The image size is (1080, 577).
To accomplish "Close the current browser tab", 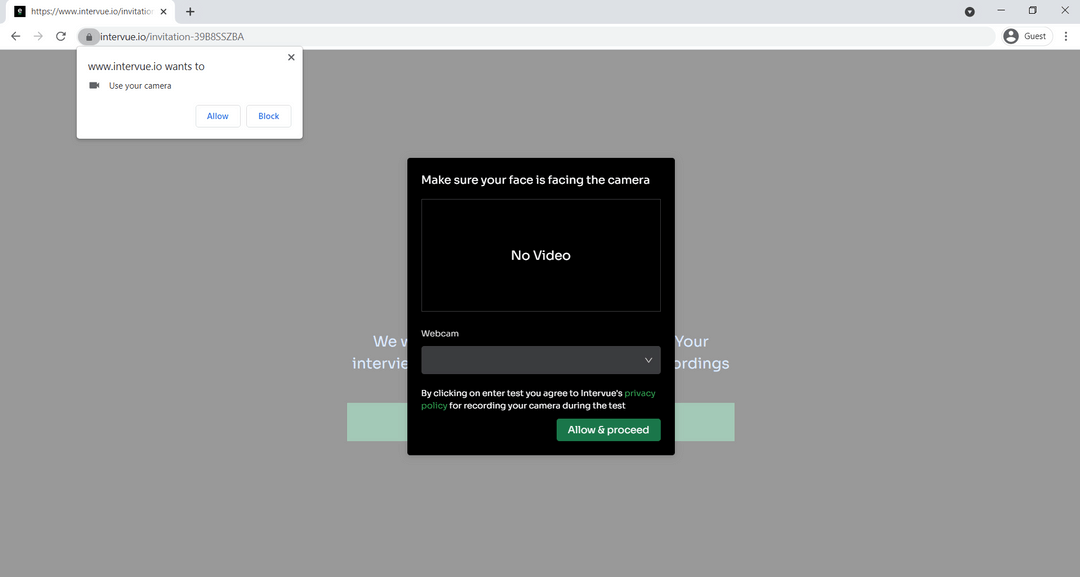I will (x=163, y=11).
